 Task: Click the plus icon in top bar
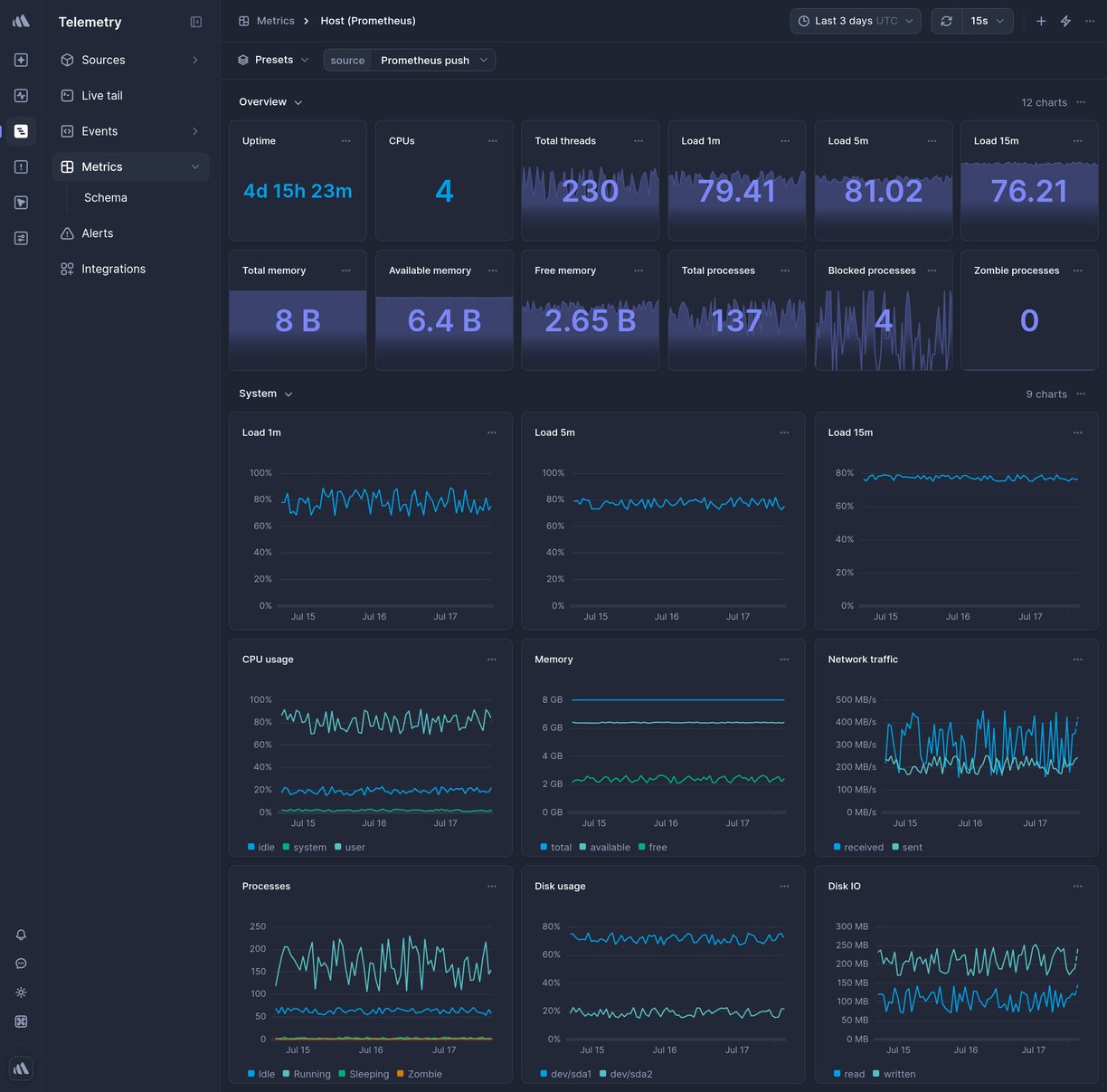[x=1041, y=21]
